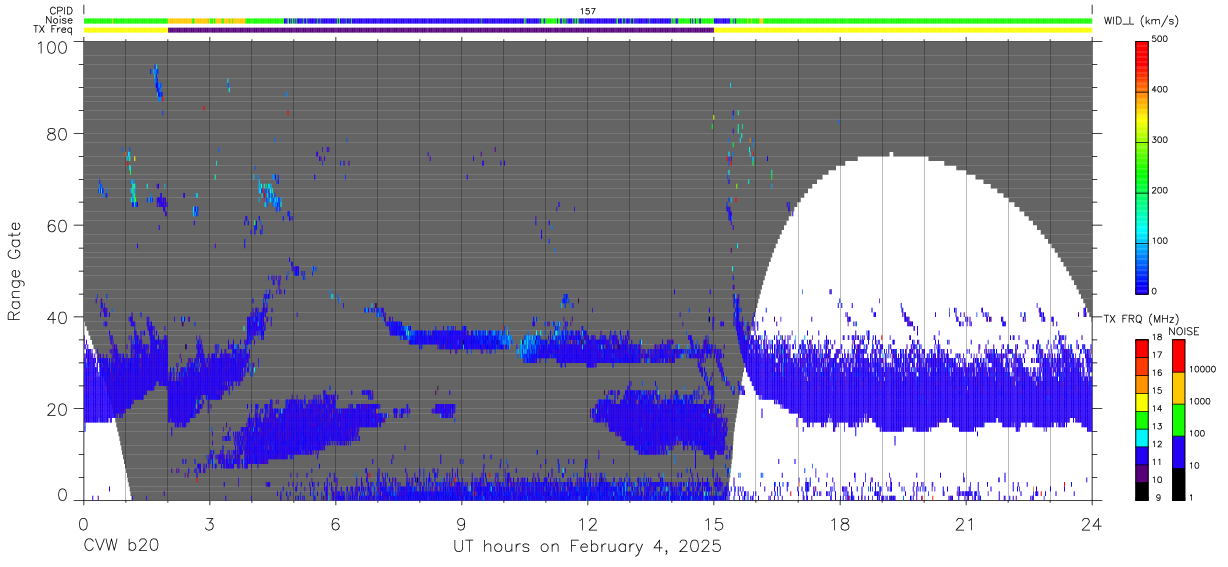This screenshot has height=567, width=1228.
Task: Click the green band of the WID colorbar
Action: pyautogui.click(x=1141, y=165)
